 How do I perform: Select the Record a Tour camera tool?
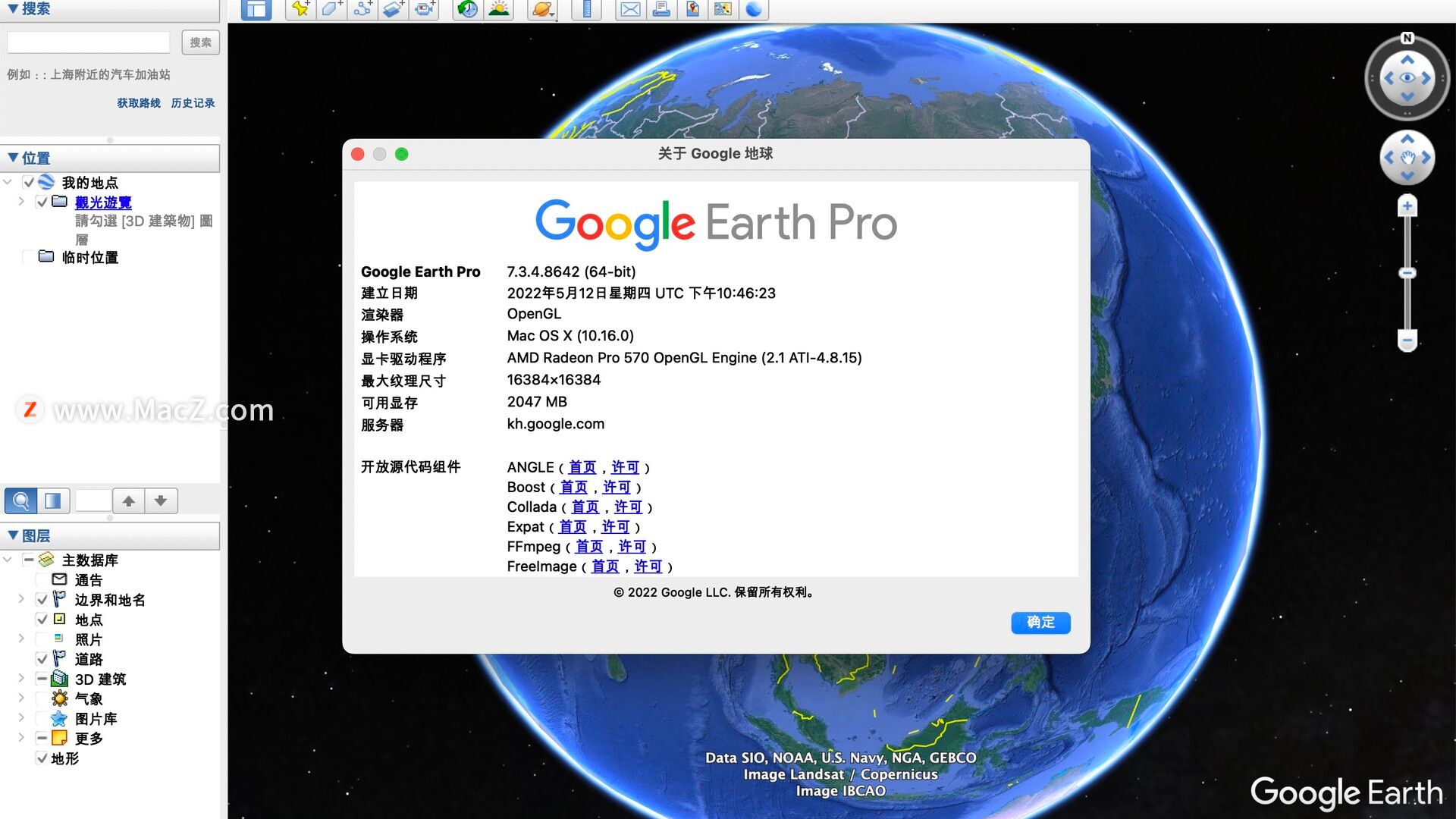[425, 9]
